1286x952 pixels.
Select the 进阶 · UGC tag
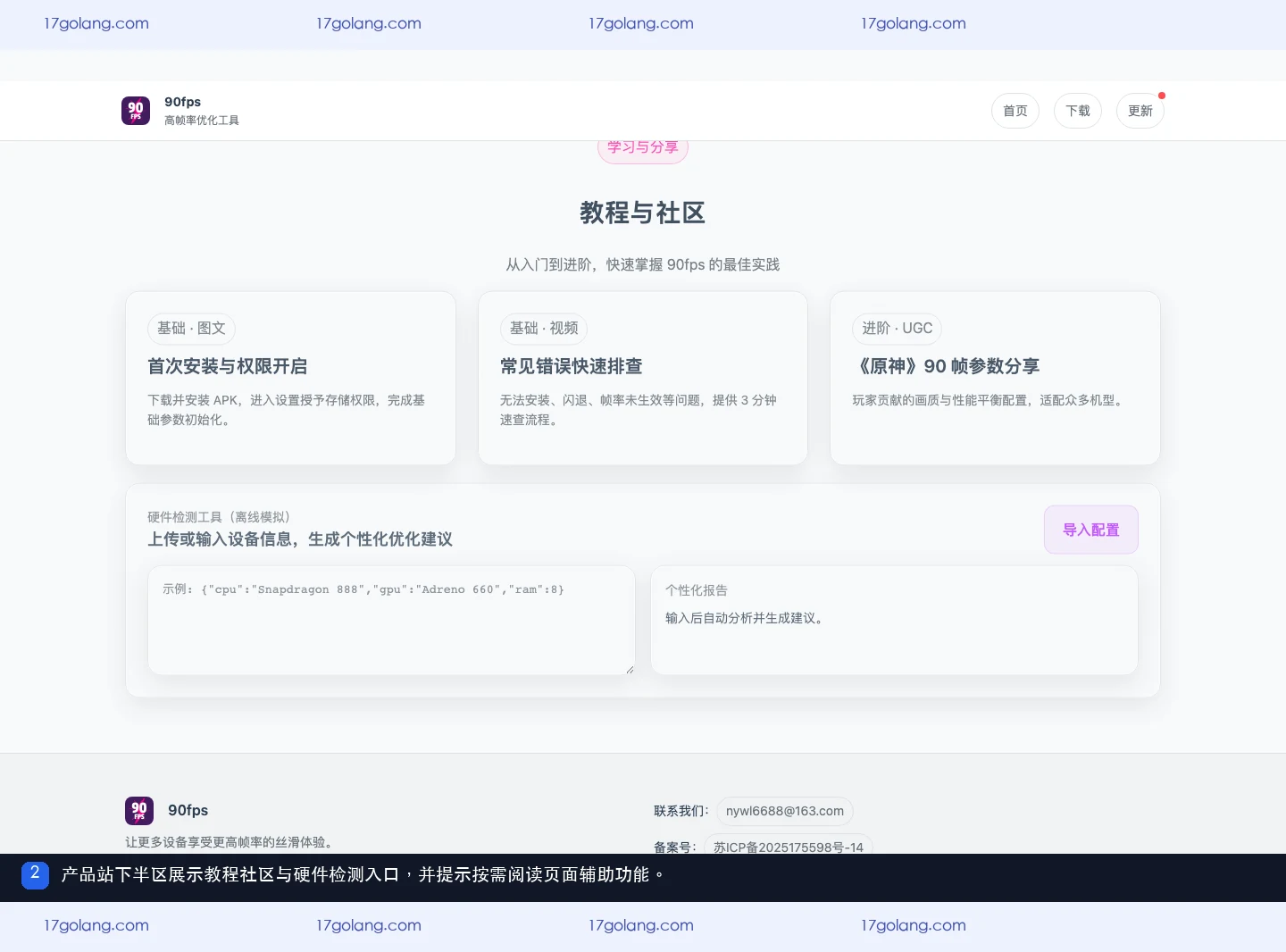(897, 328)
